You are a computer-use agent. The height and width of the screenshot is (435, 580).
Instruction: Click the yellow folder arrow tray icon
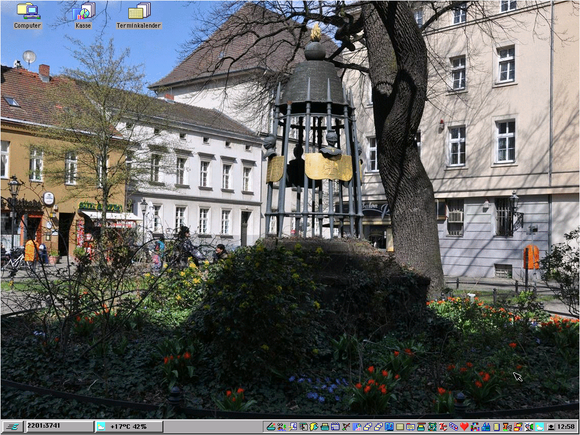(314, 427)
